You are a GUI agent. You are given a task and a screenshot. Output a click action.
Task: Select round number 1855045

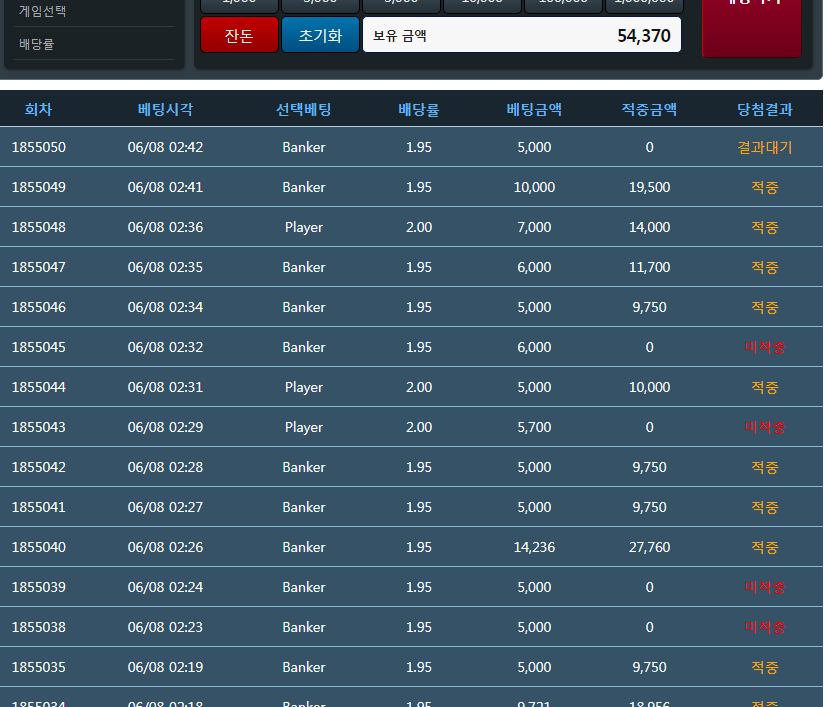click(39, 347)
